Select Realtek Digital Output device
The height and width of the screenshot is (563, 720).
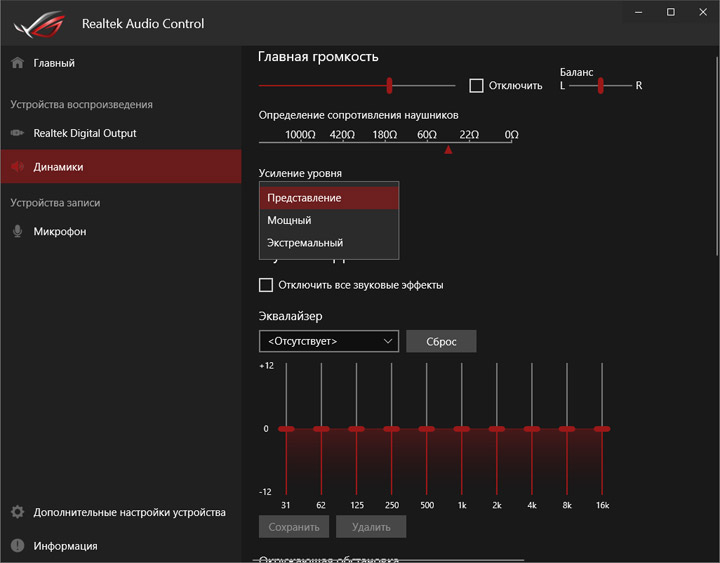point(121,133)
